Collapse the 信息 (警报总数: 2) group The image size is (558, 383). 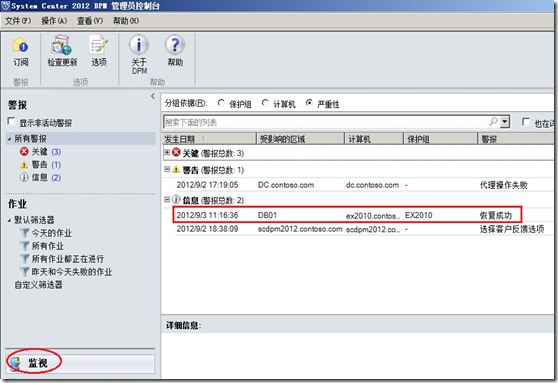pyautogui.click(x=167, y=200)
